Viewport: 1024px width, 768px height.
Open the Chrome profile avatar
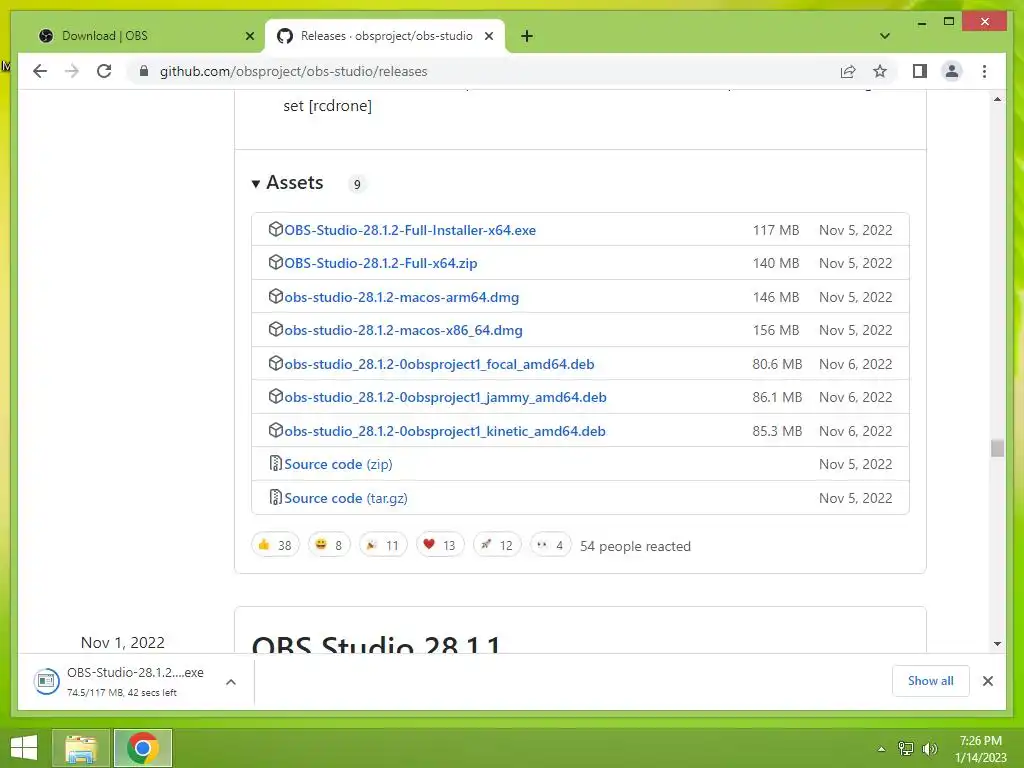pyautogui.click(x=952, y=71)
